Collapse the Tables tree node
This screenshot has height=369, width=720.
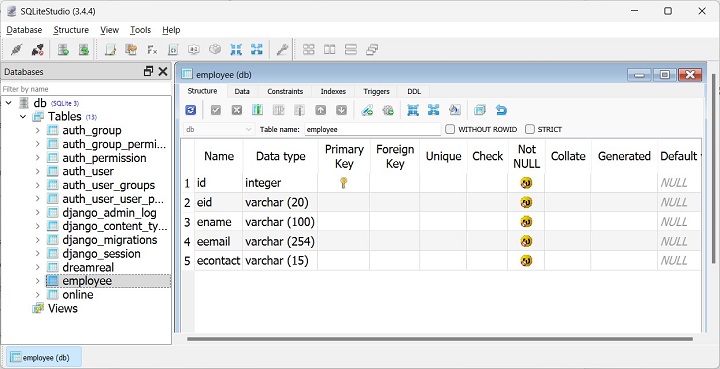pyautogui.click(x=23, y=117)
